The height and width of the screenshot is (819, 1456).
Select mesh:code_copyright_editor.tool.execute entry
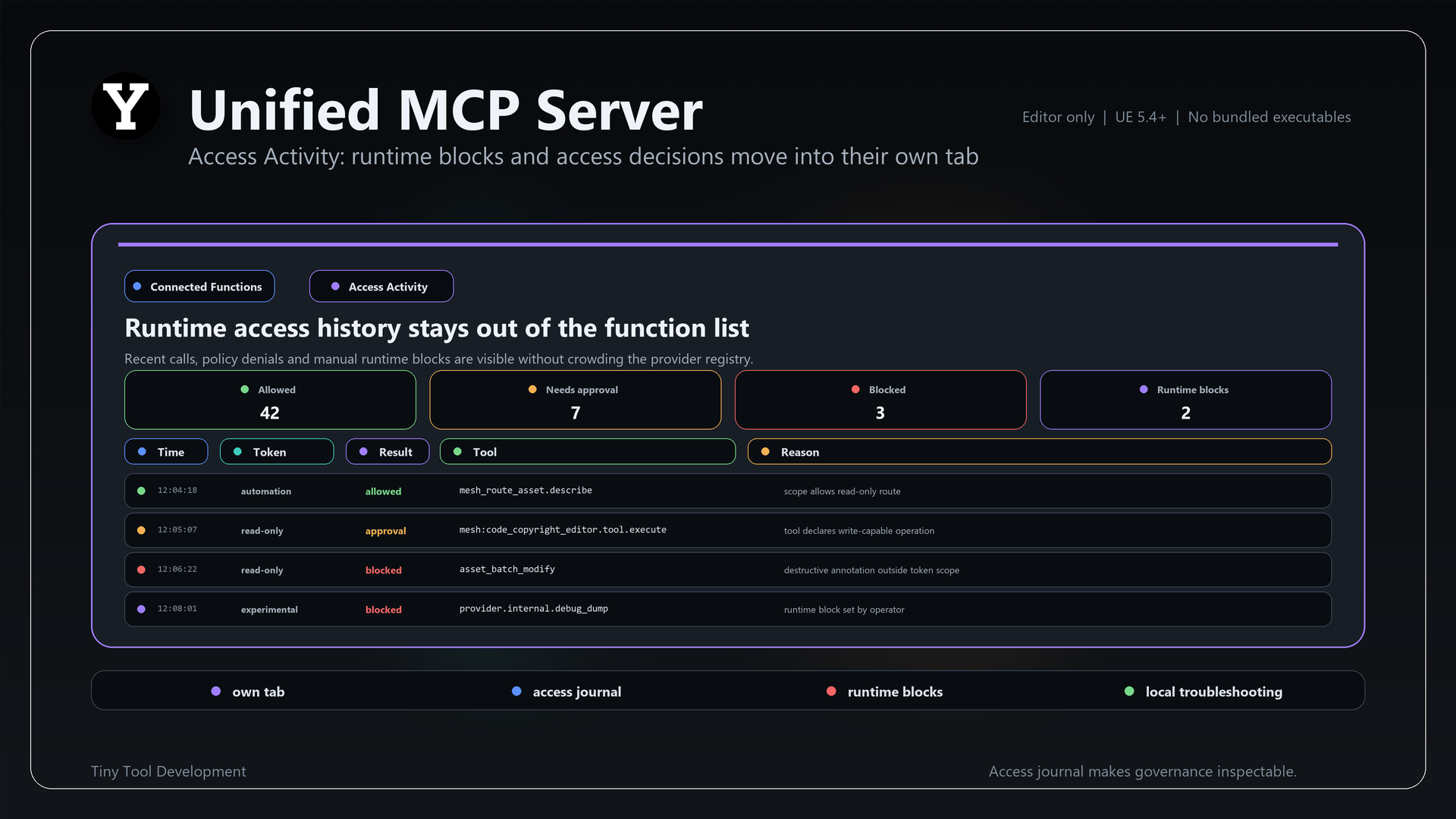click(563, 530)
